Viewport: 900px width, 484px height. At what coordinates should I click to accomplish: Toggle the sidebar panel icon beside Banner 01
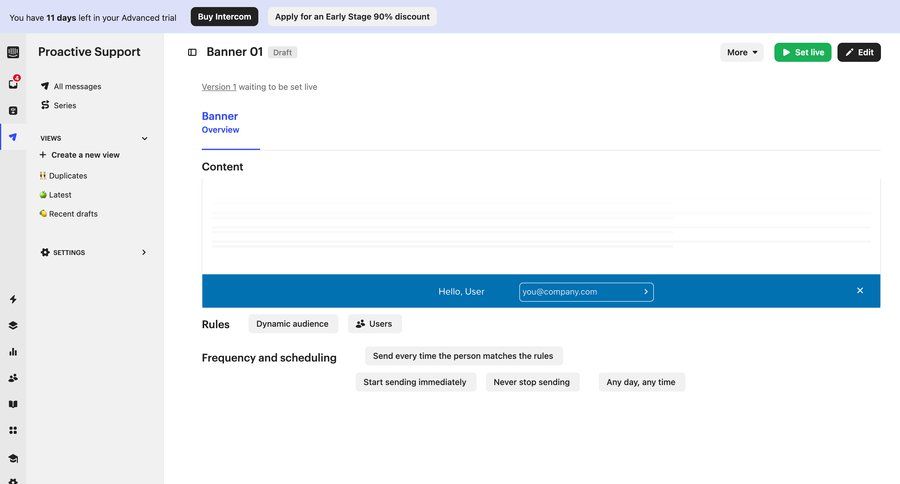pos(192,52)
